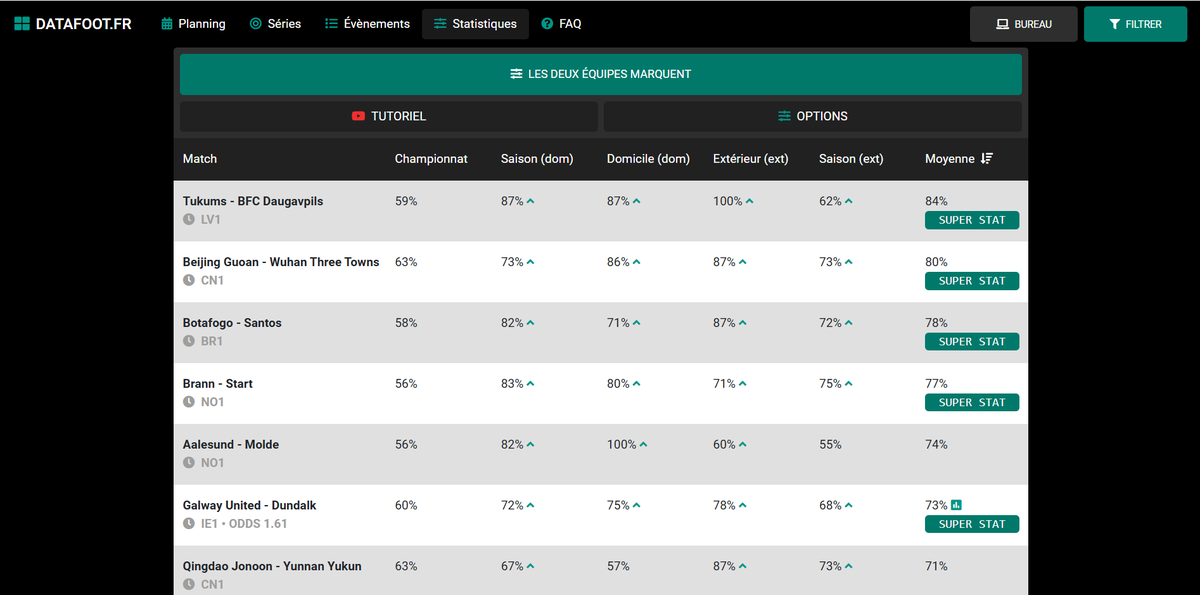Click the clock icon beside IE1
Screen dimensions: 1200x595
(x=189, y=524)
